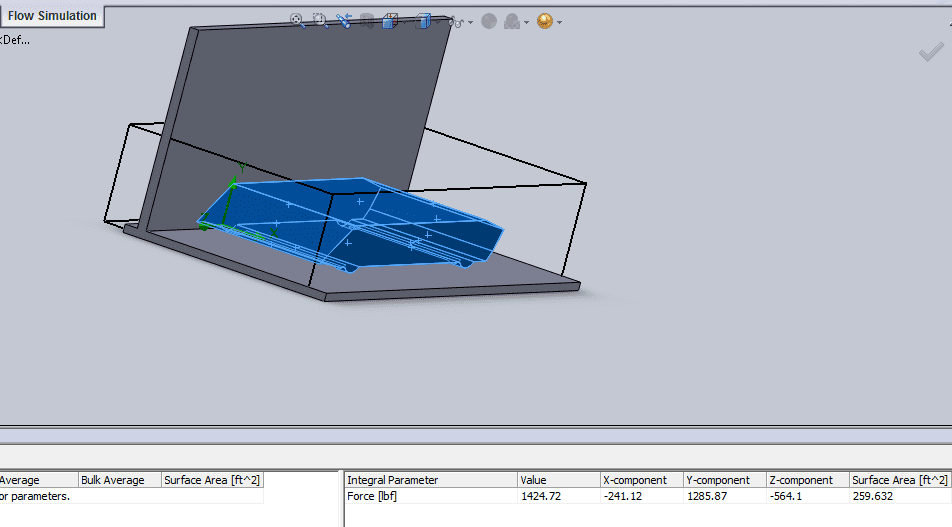Open the View Orientation cube icon
The width and height of the screenshot is (952, 527).
pos(389,21)
